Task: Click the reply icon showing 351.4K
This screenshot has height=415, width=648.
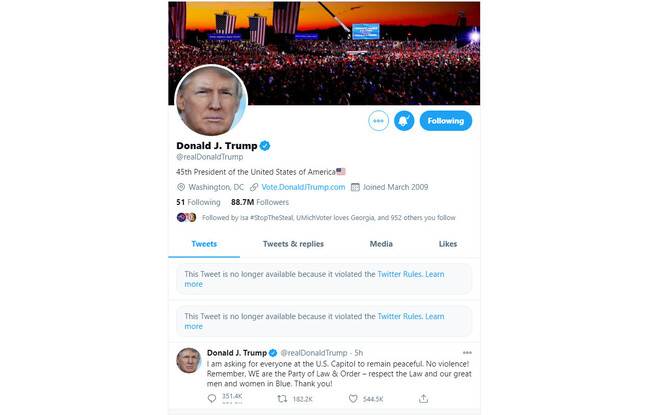Action: pyautogui.click(x=212, y=398)
